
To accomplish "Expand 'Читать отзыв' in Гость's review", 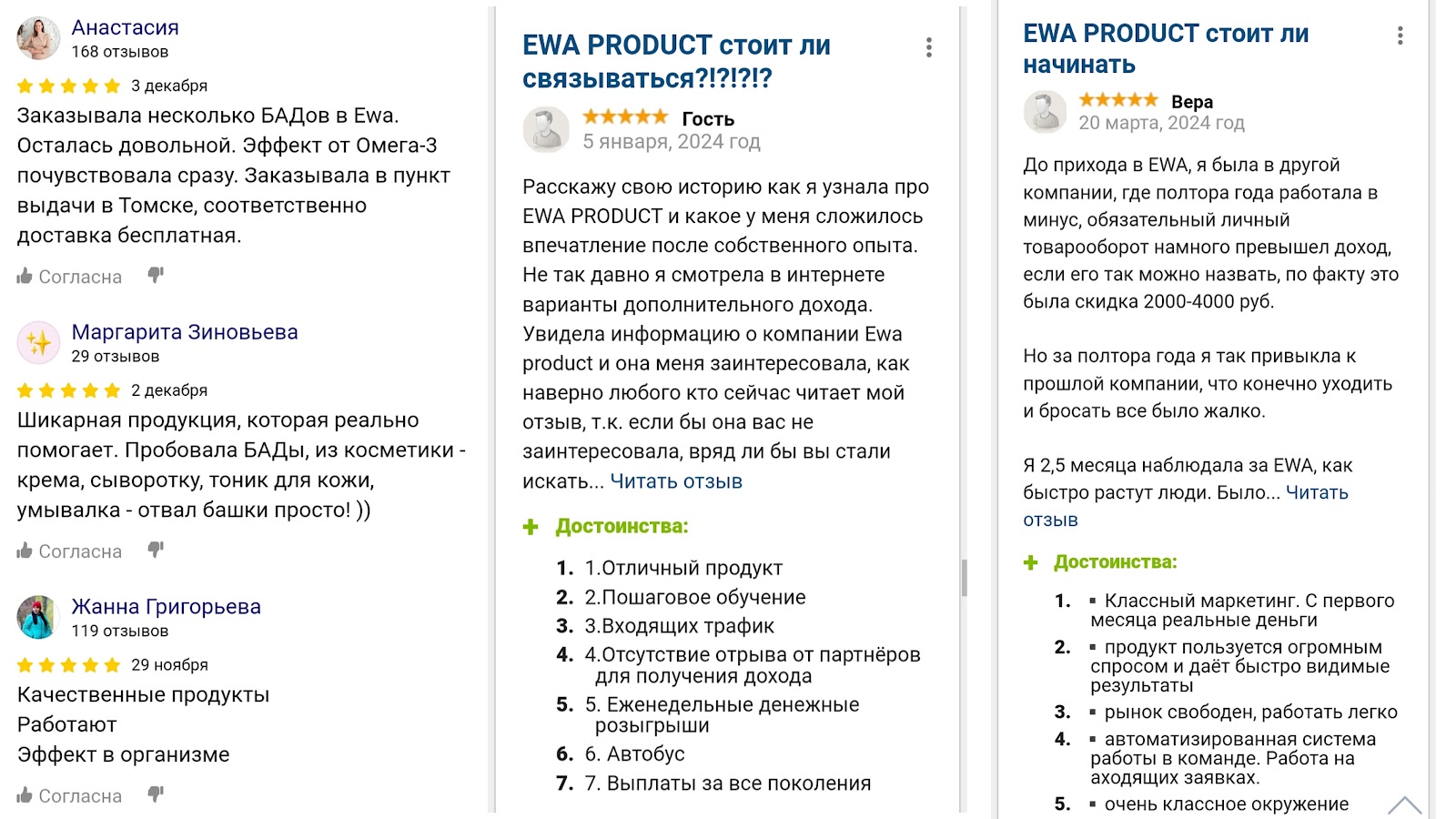I will tap(676, 481).
